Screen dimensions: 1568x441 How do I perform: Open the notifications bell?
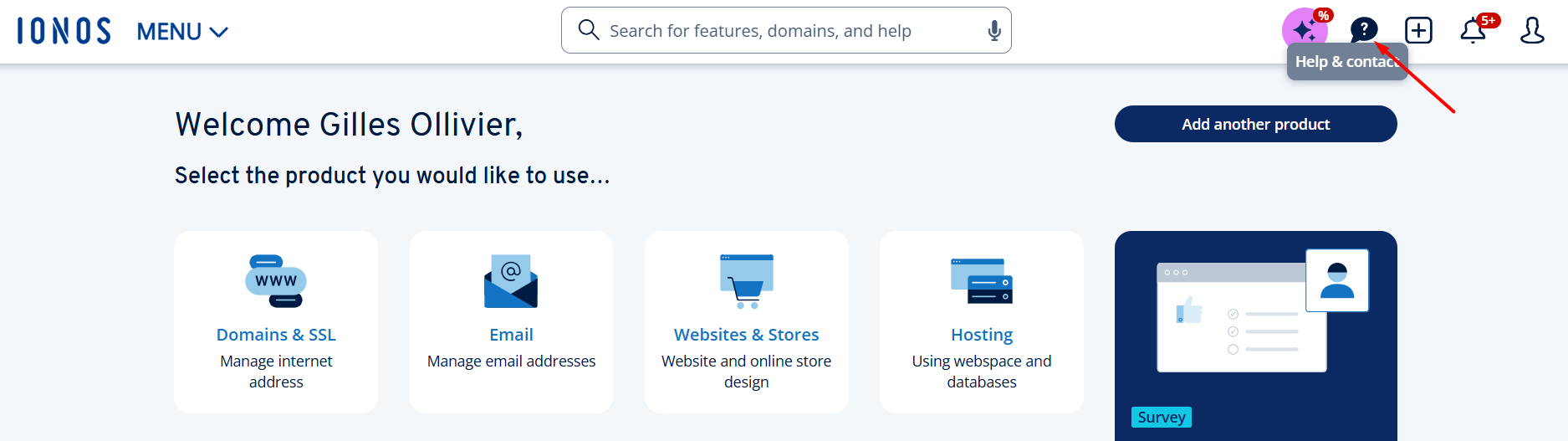(1474, 31)
